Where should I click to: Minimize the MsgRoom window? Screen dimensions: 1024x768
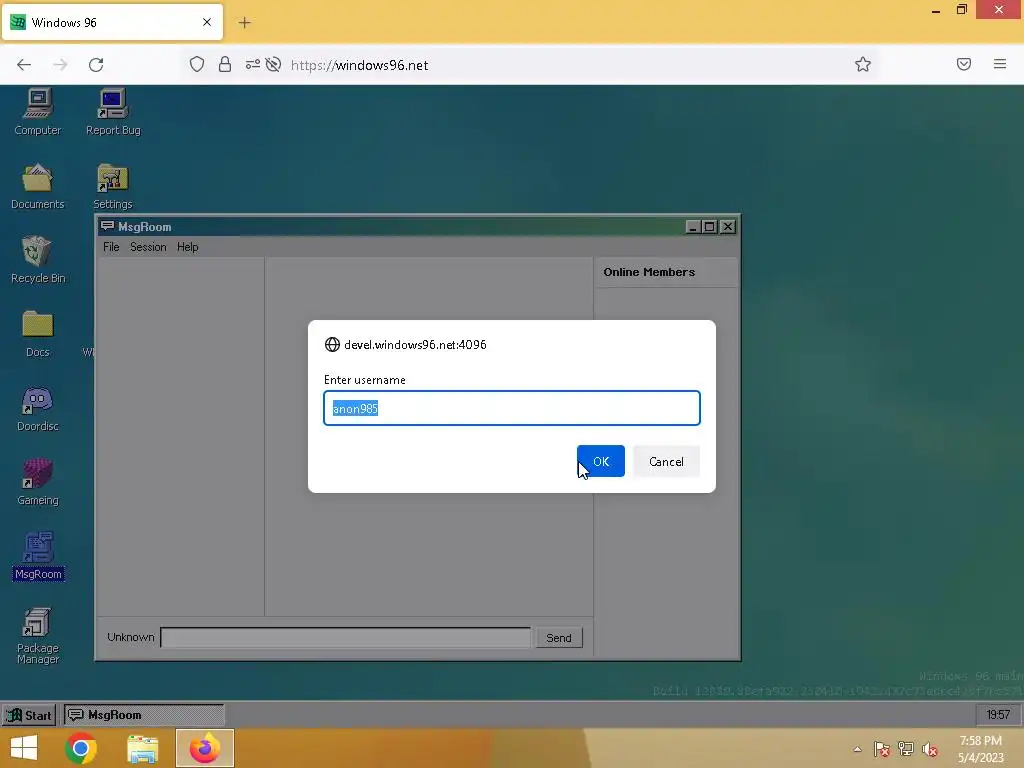pyautogui.click(x=693, y=227)
